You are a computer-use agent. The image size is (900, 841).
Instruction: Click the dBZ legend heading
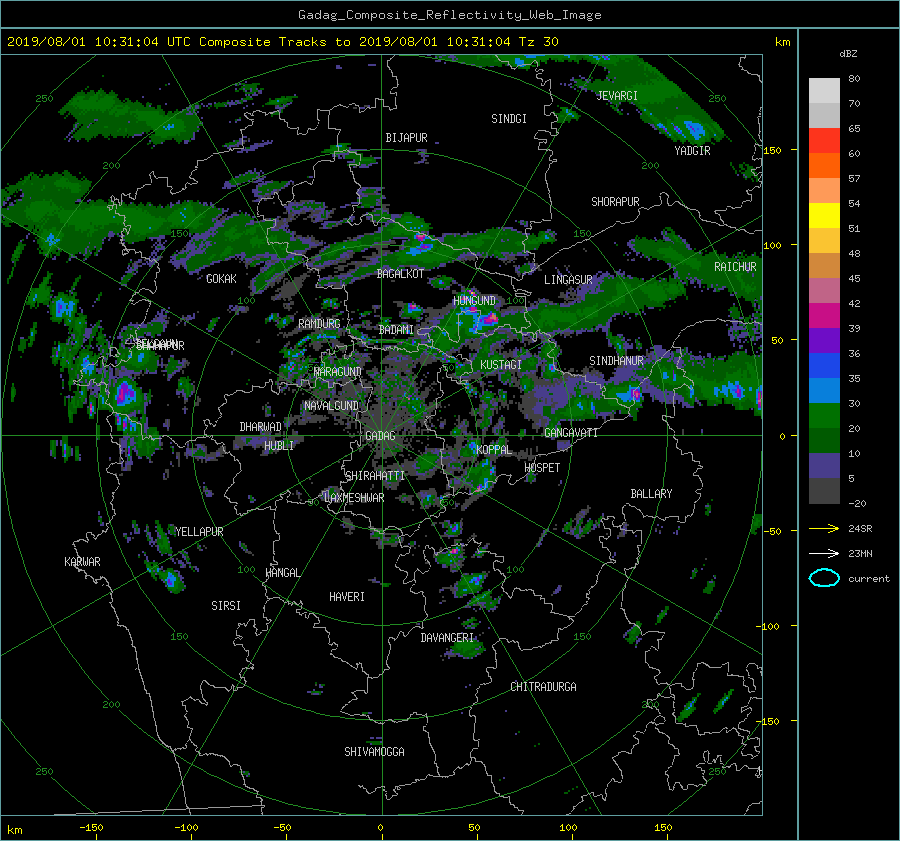click(848, 53)
